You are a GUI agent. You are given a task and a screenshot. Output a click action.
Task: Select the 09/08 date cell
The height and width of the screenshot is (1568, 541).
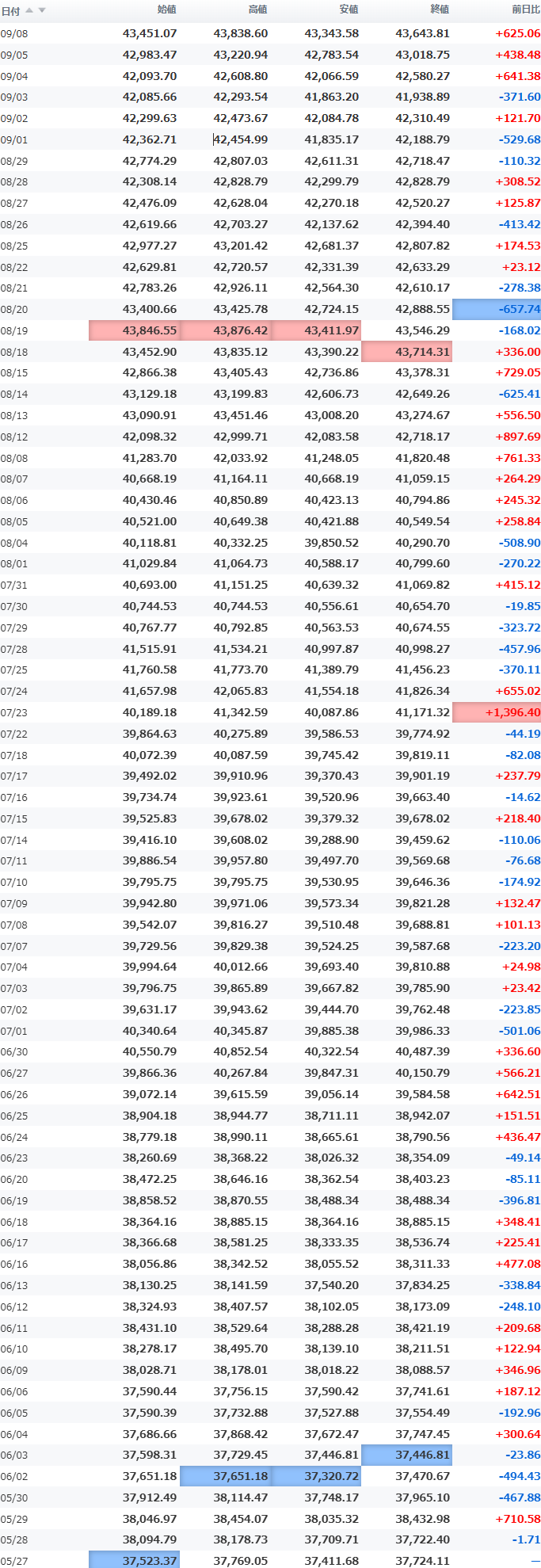14,34
